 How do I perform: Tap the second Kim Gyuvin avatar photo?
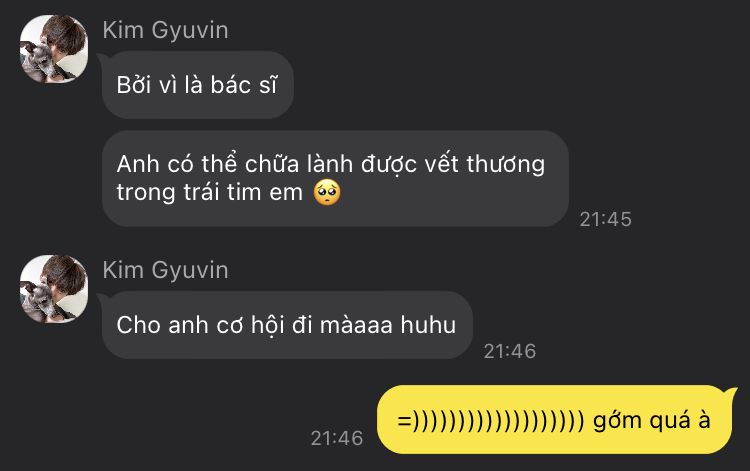click(x=54, y=289)
